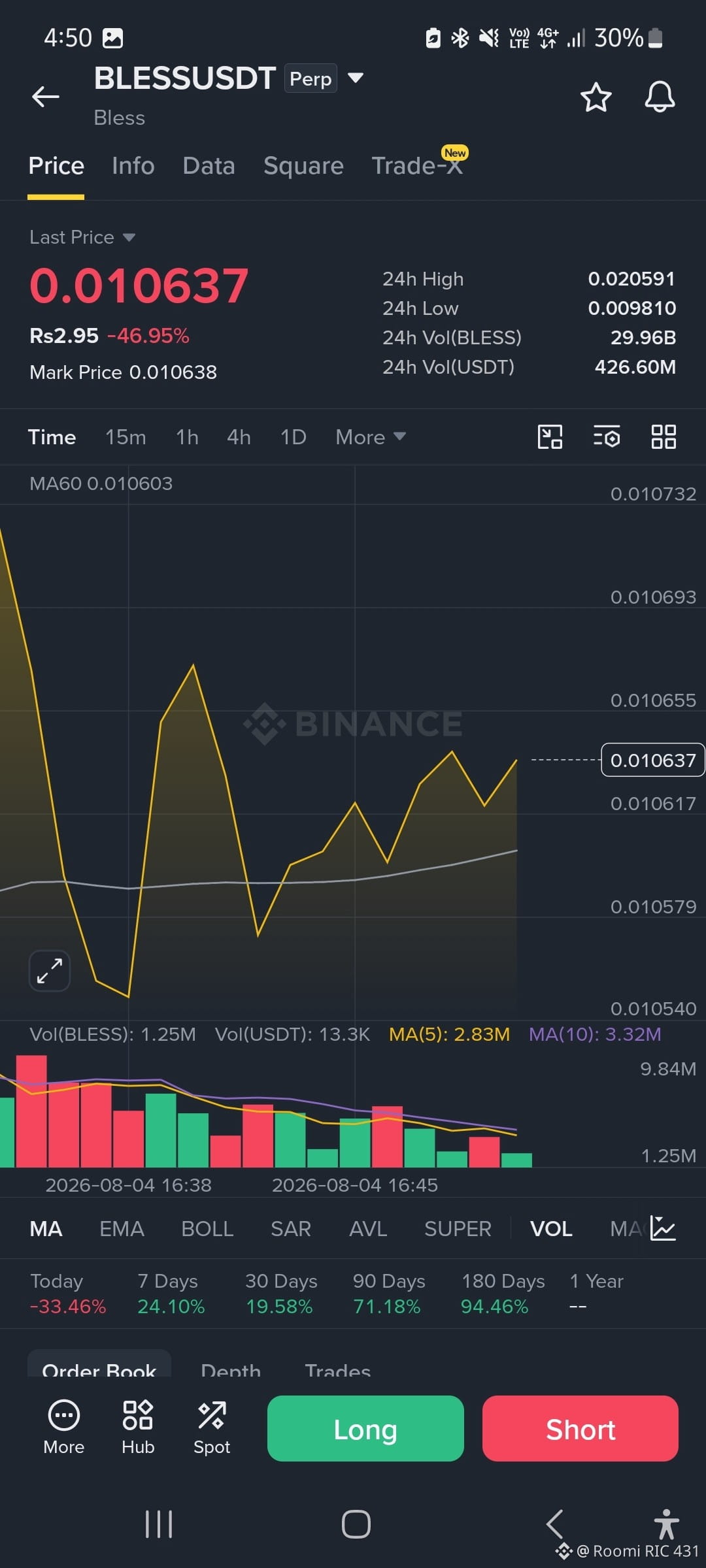Tap 24h High value 0.020591
Viewport: 706px width, 1568px height.
[x=631, y=279]
